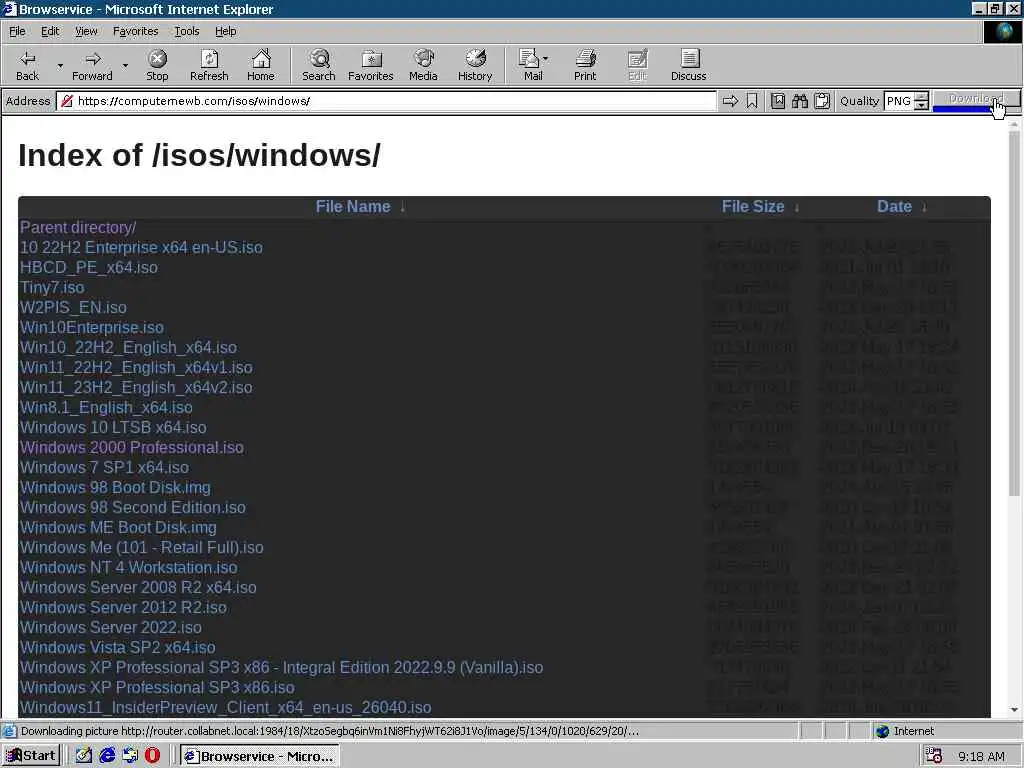Image resolution: width=1024 pixels, height=768 pixels.
Task: Open Windows 10 LTSB x64.iso link
Action: 113,428
